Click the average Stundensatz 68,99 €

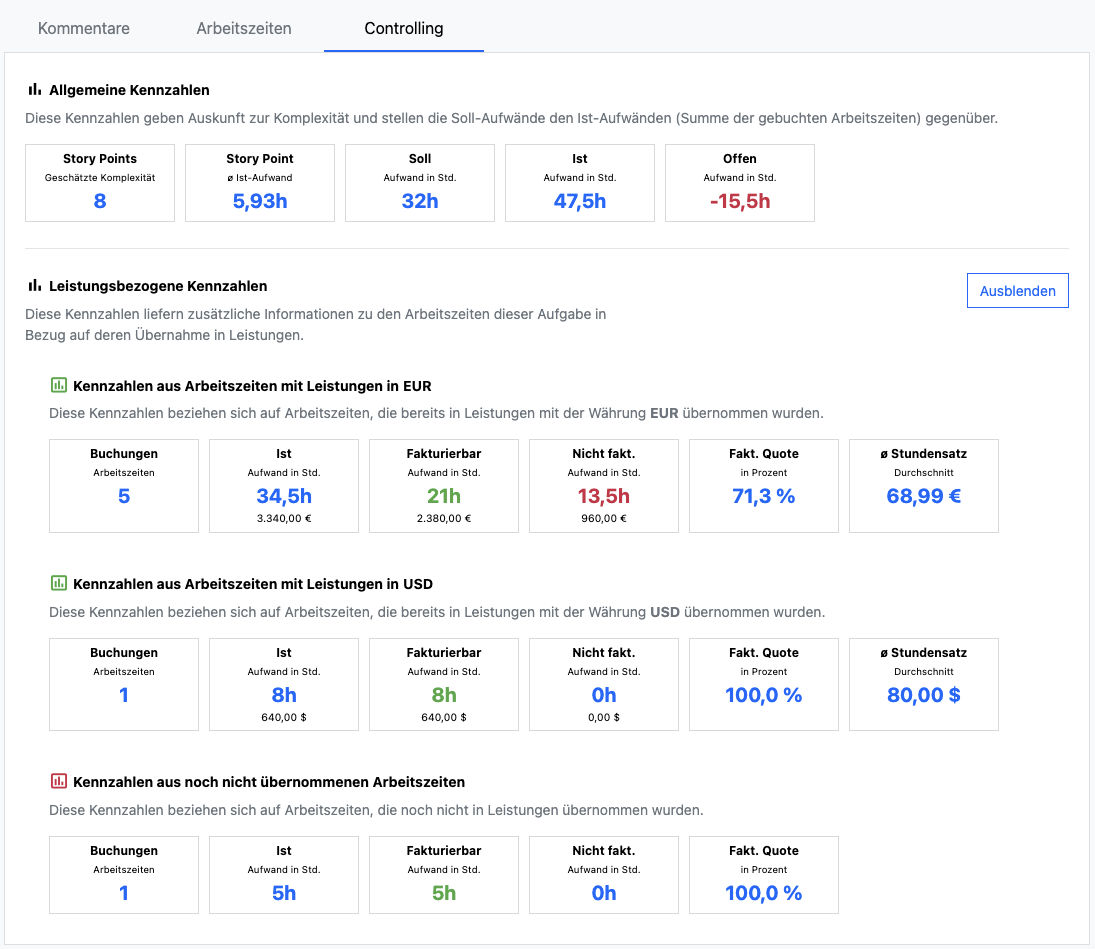click(923, 496)
